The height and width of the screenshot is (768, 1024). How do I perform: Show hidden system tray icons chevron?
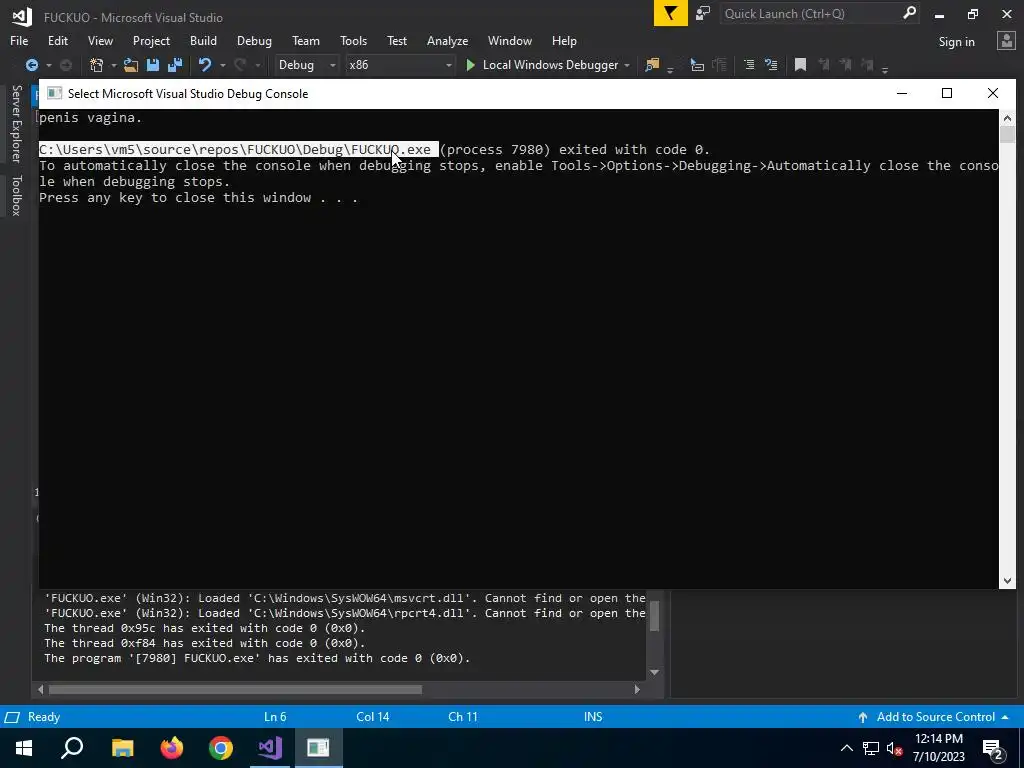point(846,748)
